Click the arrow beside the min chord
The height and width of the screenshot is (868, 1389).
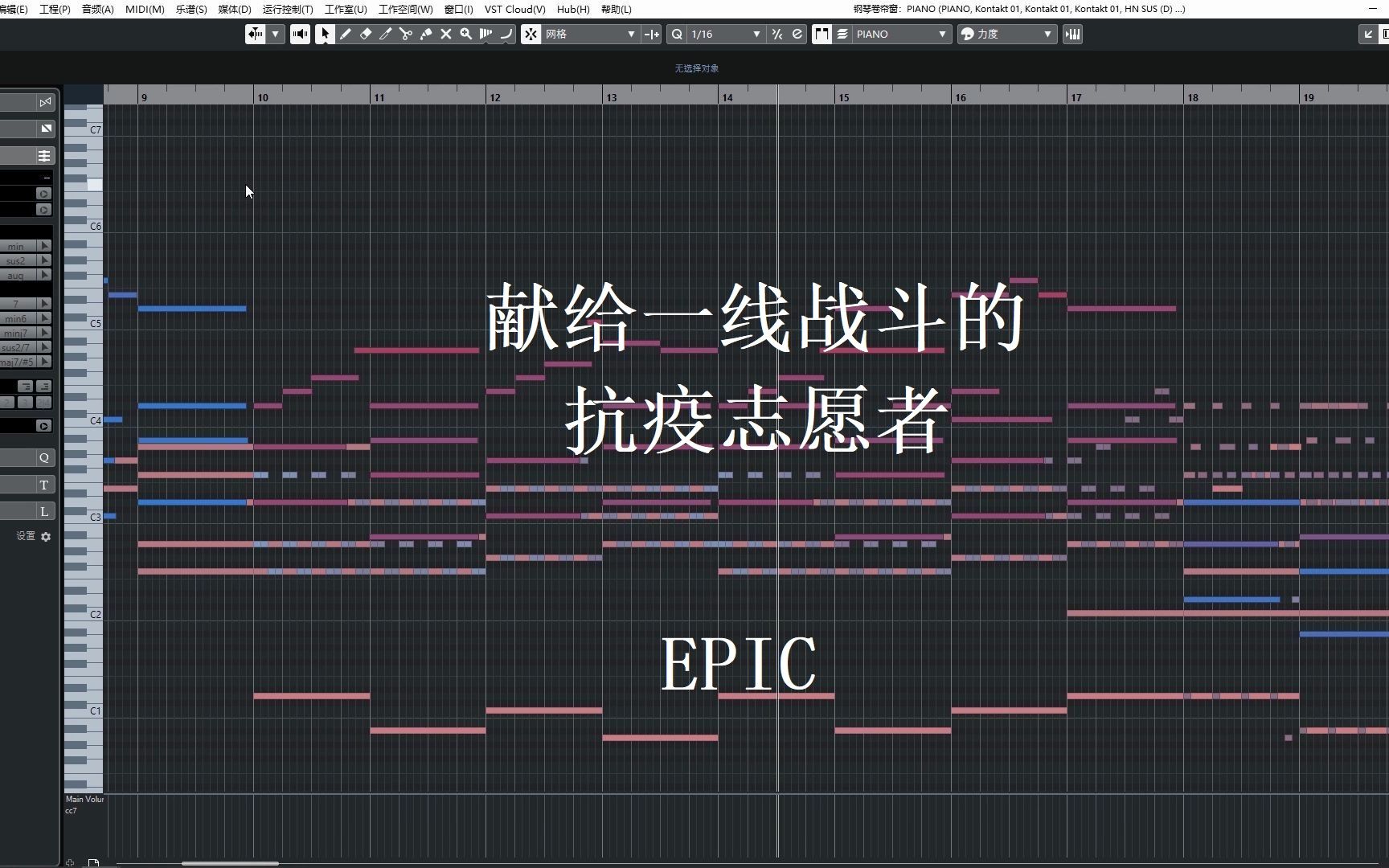click(45, 246)
